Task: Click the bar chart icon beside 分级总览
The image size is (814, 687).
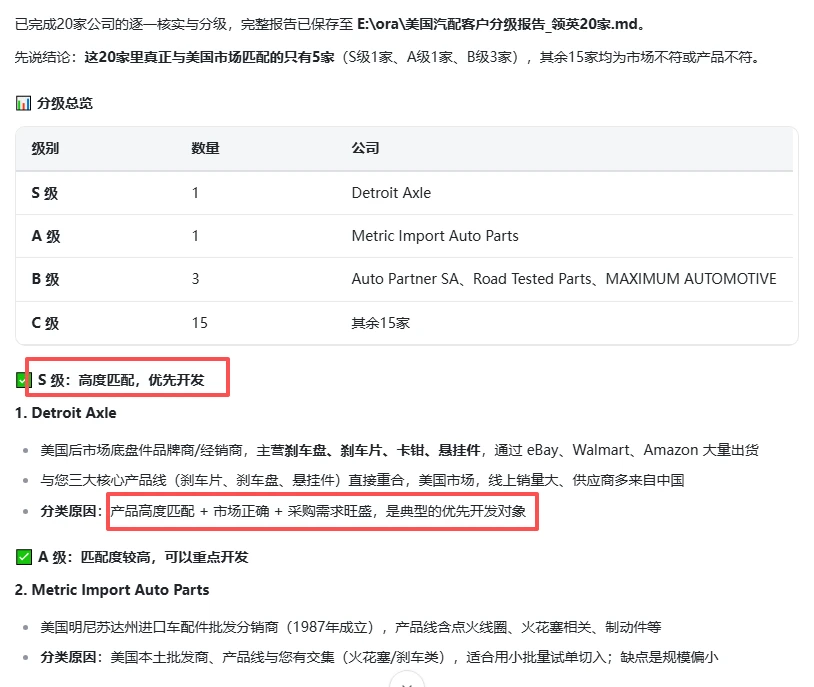Action: (x=23, y=103)
